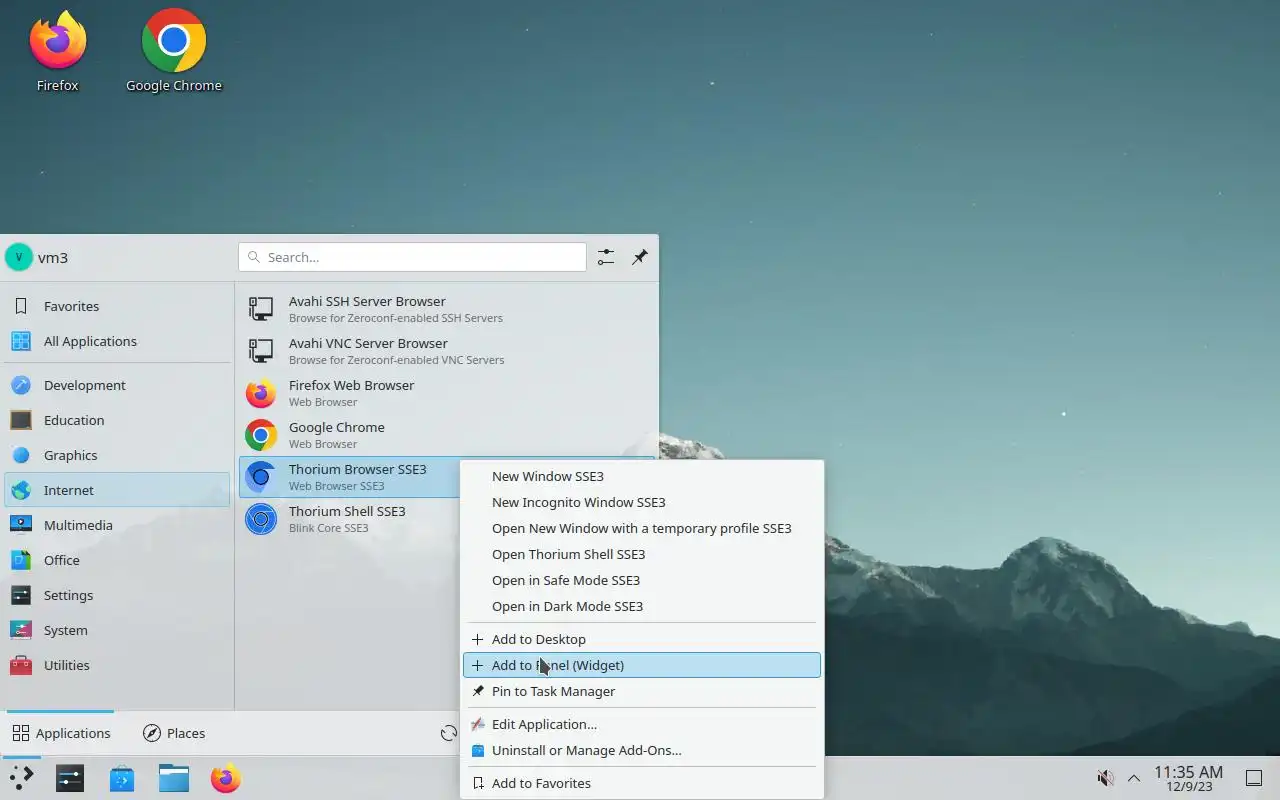Launch Thorium Shell SSE3

349,519
